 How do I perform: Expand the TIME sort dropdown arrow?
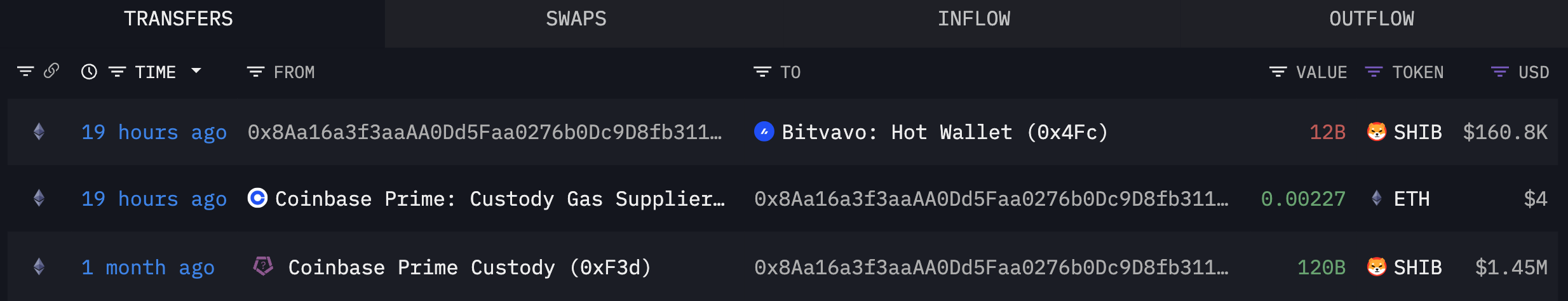[x=196, y=71]
